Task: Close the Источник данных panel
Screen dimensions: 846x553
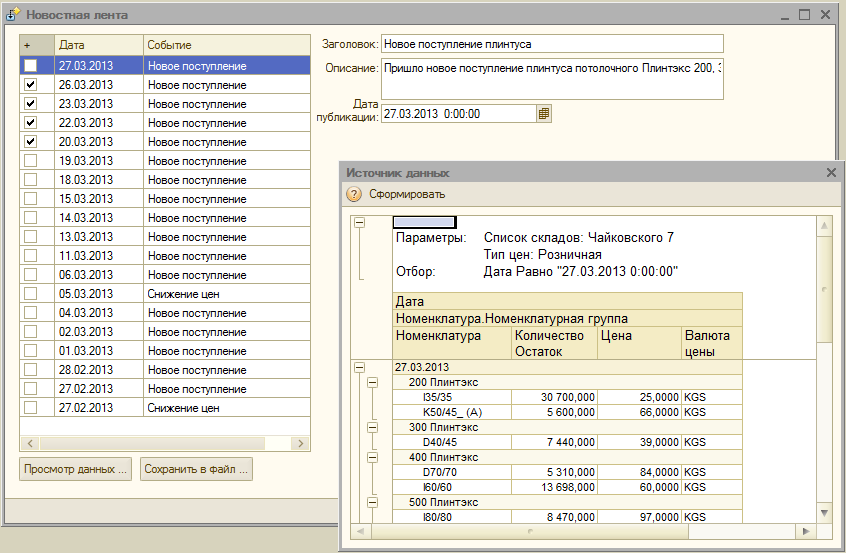Action: click(831, 173)
